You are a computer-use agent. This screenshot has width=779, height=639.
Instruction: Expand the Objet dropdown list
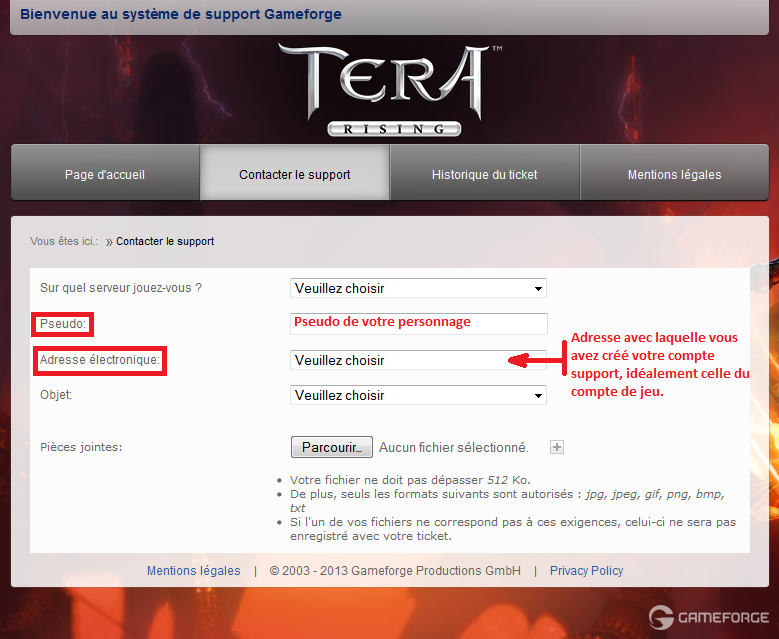click(x=418, y=395)
